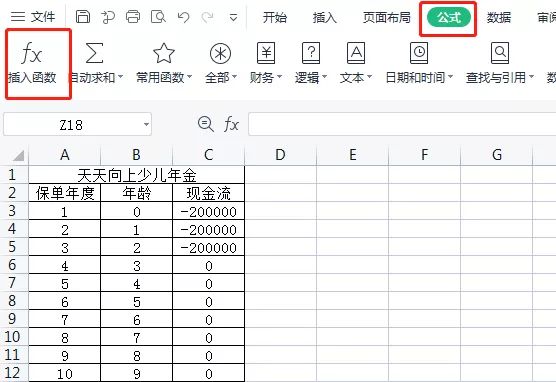The image size is (556, 382).
Task: Open the Text (文本) functions icon
Action: (x=356, y=53)
